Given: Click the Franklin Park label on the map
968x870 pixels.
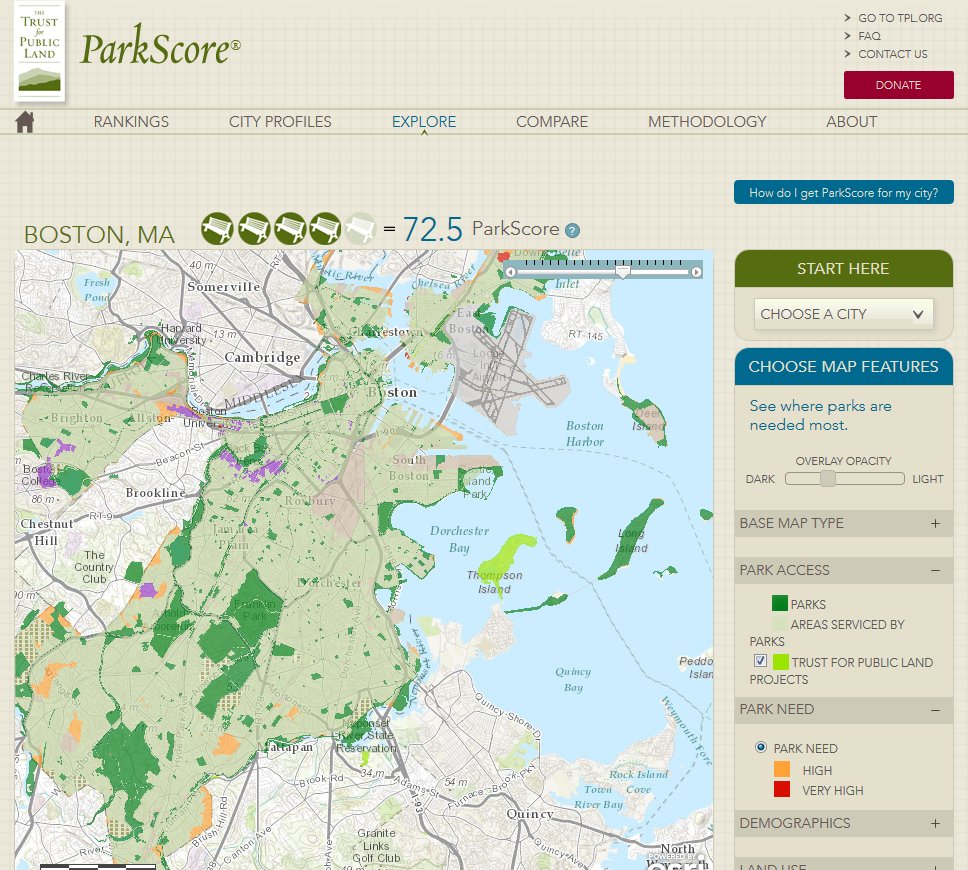Looking at the screenshot, I should [x=255, y=610].
